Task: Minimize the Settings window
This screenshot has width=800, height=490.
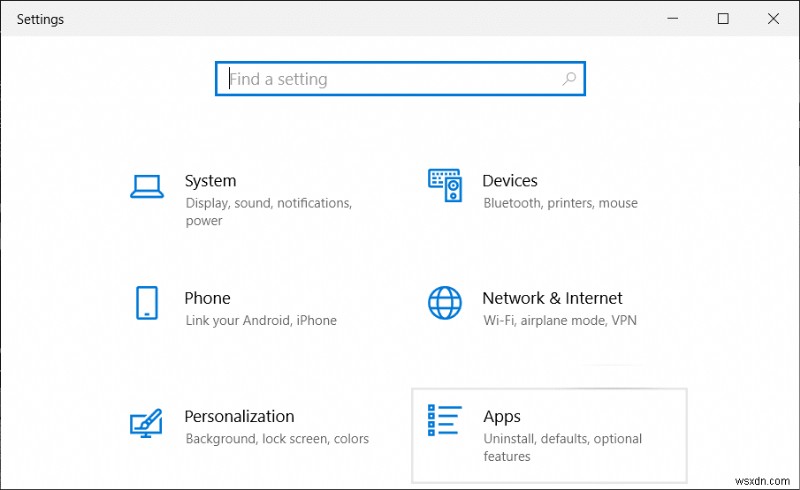Action: [677, 18]
